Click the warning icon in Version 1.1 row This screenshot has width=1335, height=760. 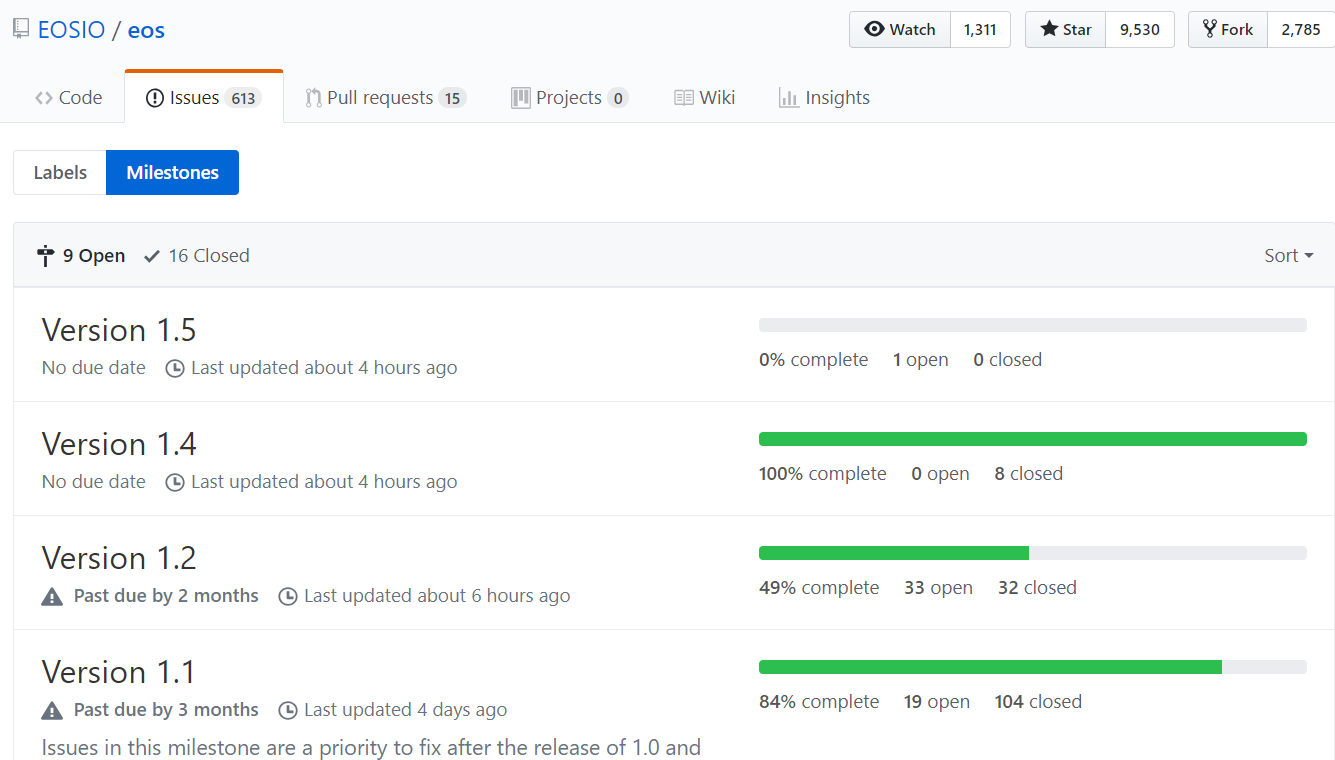[x=52, y=710]
